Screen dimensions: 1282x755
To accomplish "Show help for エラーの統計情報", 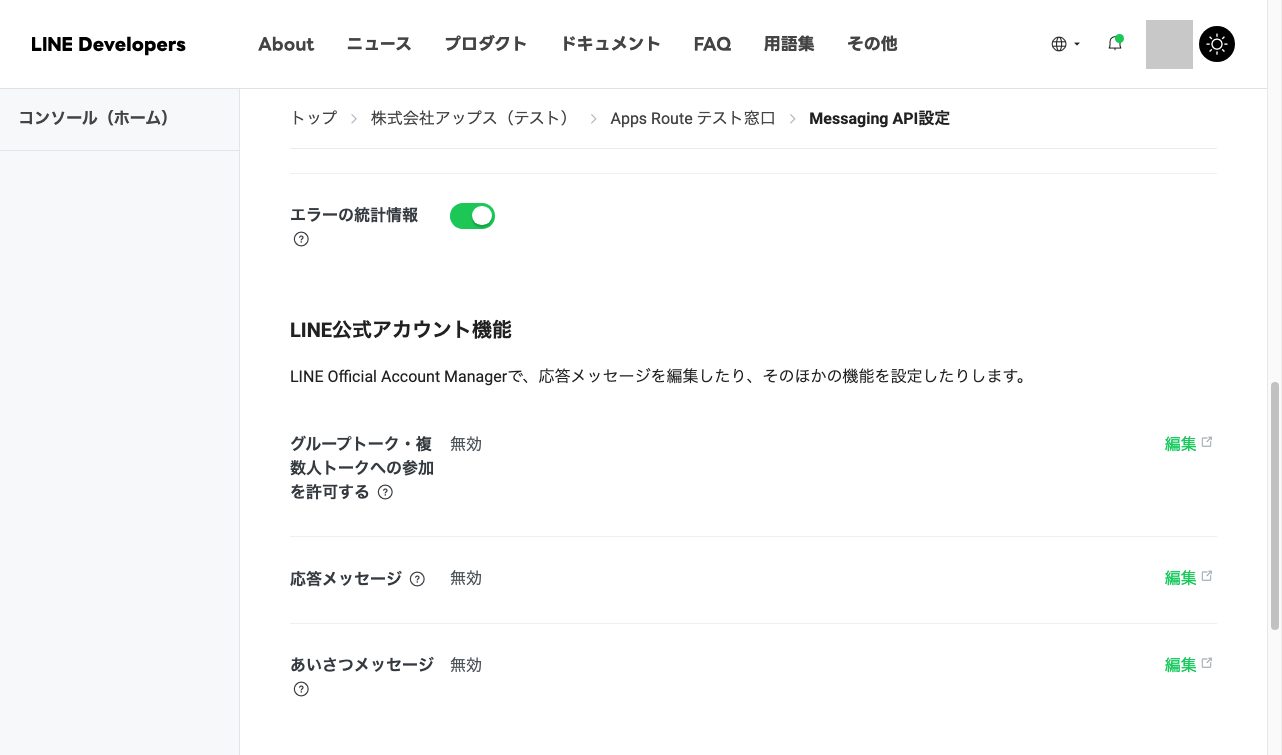I will pos(301,239).
